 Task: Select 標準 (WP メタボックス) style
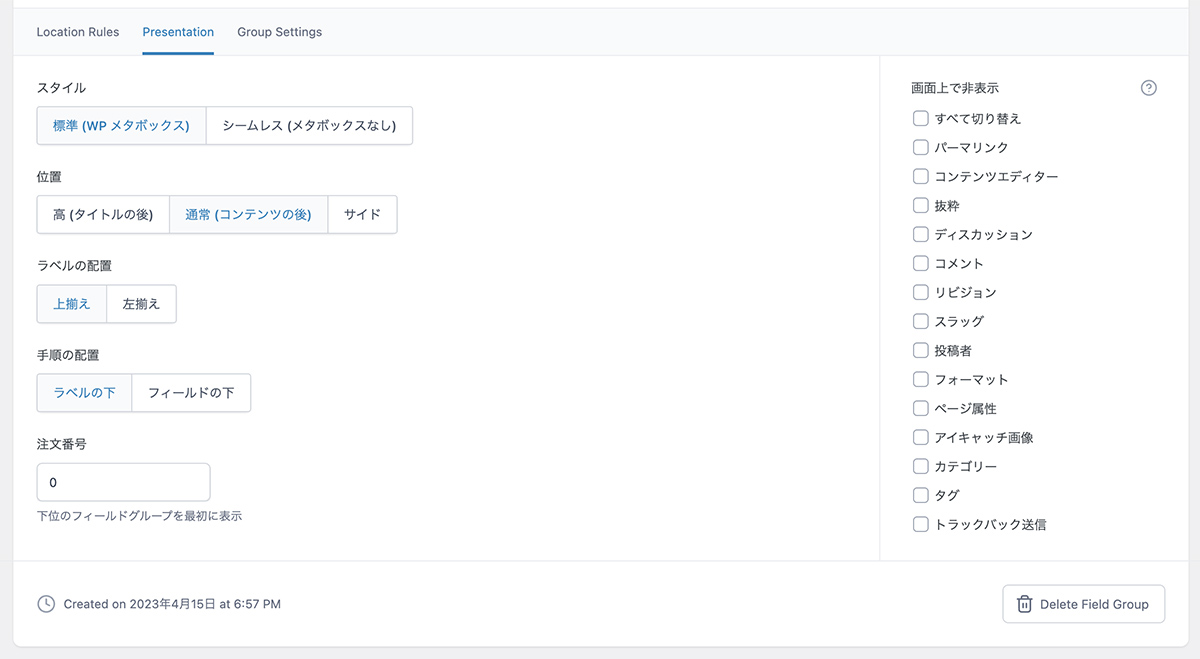[121, 126]
